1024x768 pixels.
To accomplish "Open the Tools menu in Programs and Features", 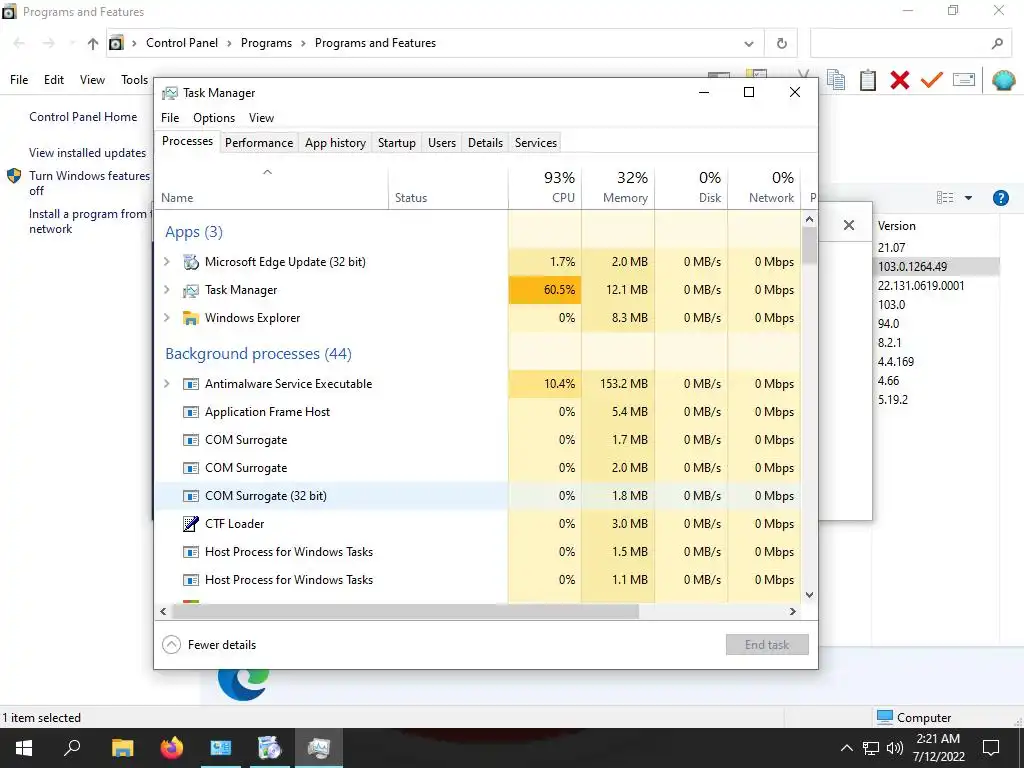I will [135, 80].
